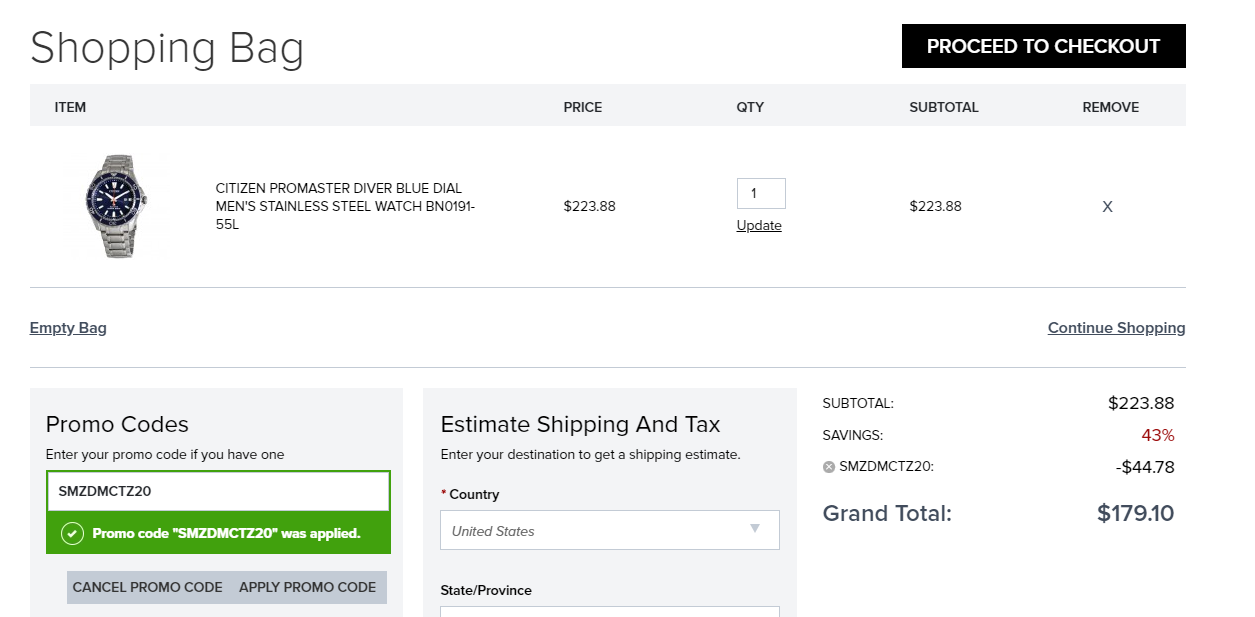Click the Estimate Shipping And Tax heading

tap(580, 425)
